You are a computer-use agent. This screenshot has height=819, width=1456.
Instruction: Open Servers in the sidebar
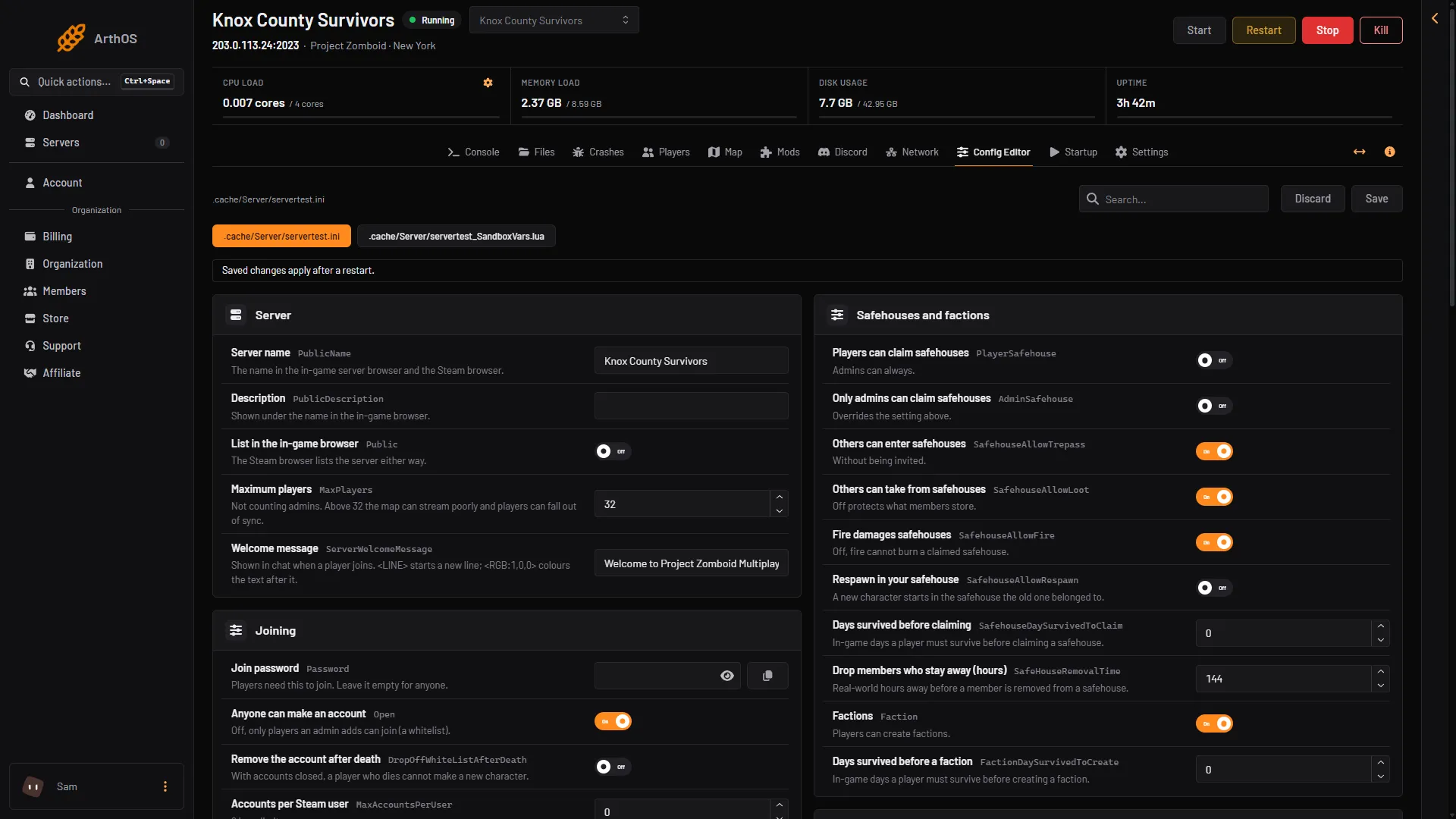pyautogui.click(x=96, y=143)
